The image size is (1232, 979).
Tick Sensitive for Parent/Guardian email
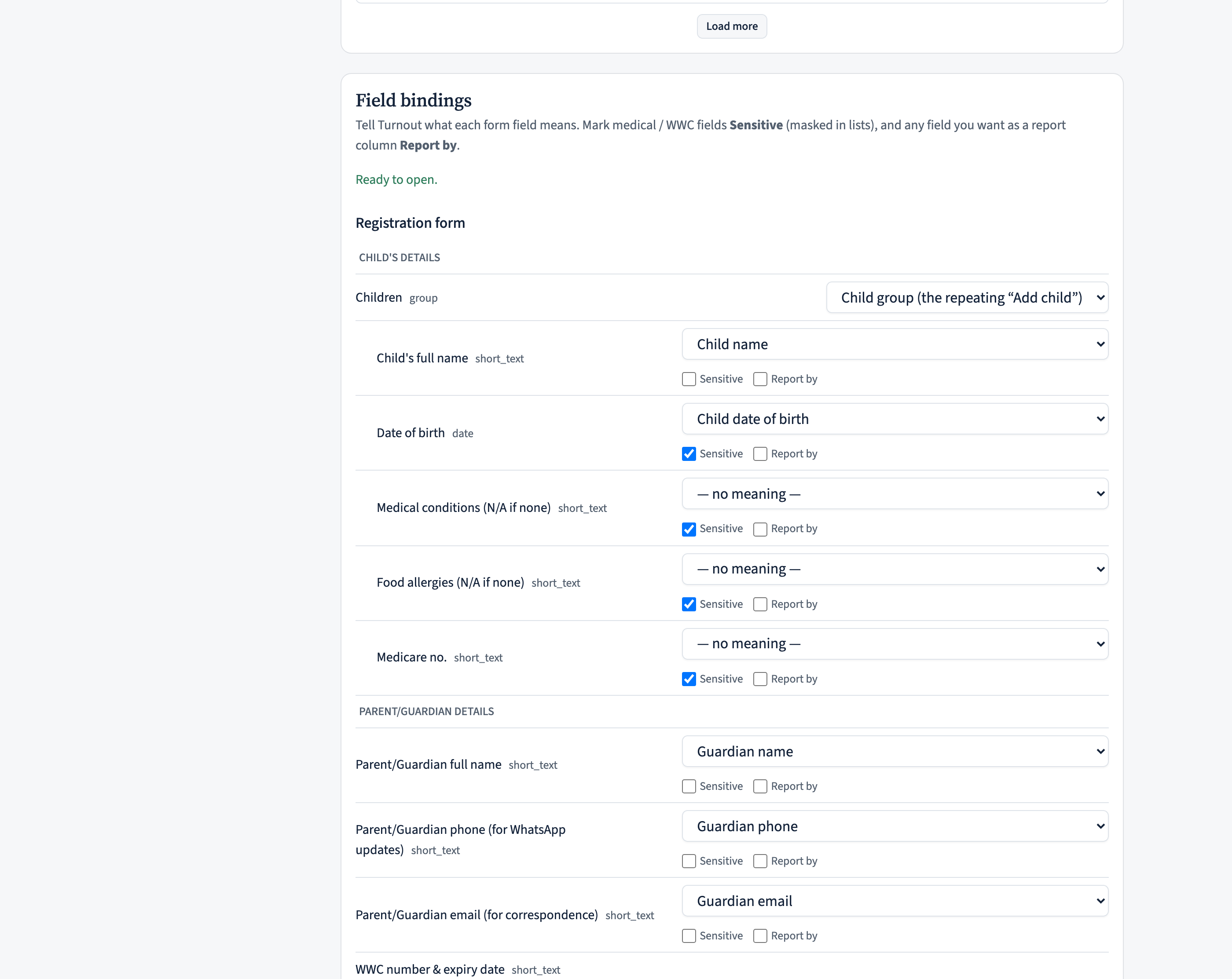[689, 936]
